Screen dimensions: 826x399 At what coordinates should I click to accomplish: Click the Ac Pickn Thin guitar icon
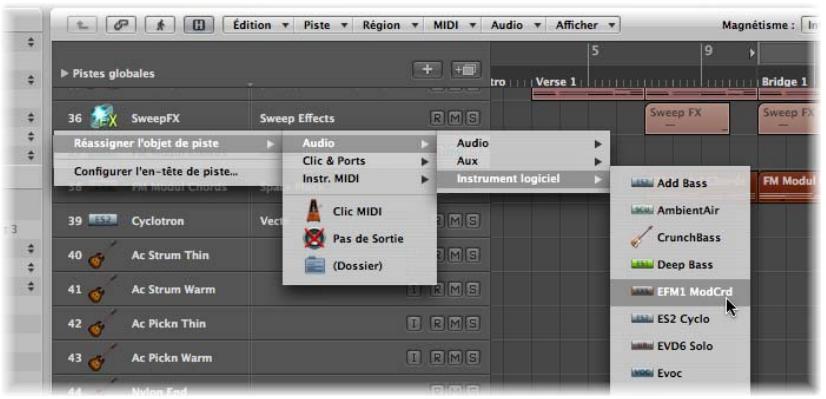[103, 323]
